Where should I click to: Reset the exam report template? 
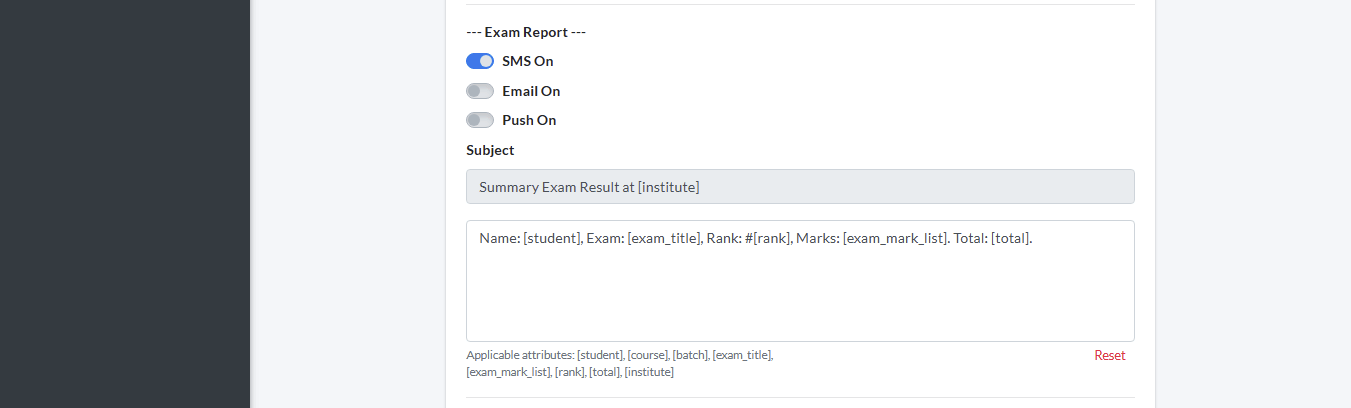[1109, 355]
